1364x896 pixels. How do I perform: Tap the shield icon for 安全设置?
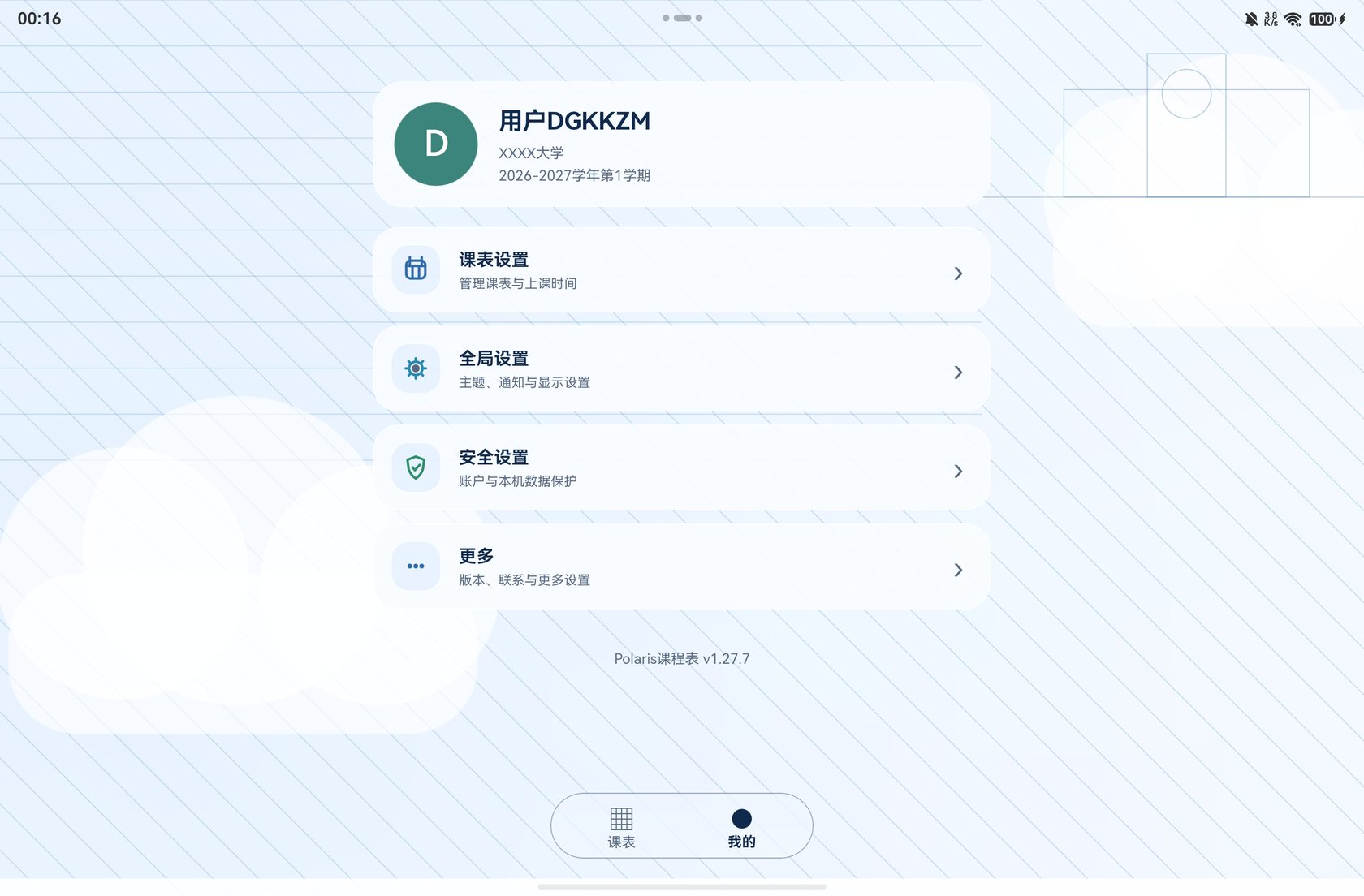(x=416, y=467)
